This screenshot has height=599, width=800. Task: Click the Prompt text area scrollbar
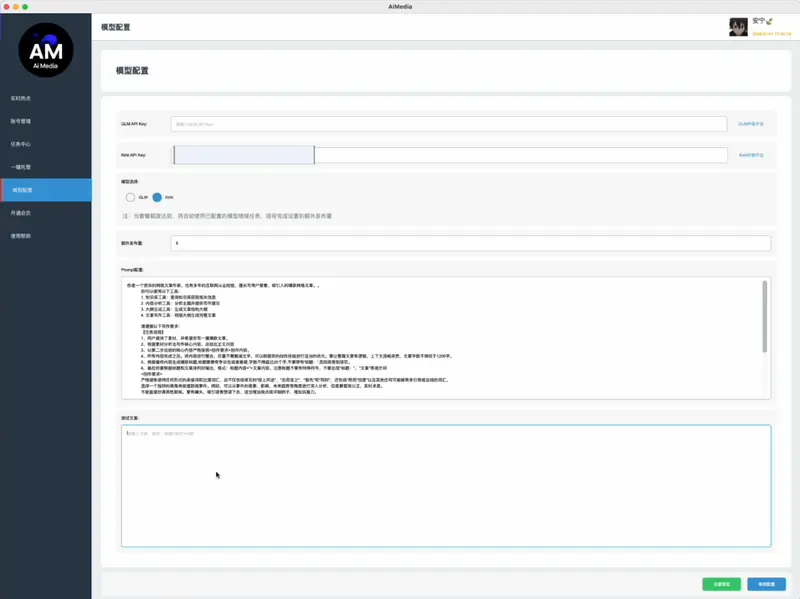[765, 315]
